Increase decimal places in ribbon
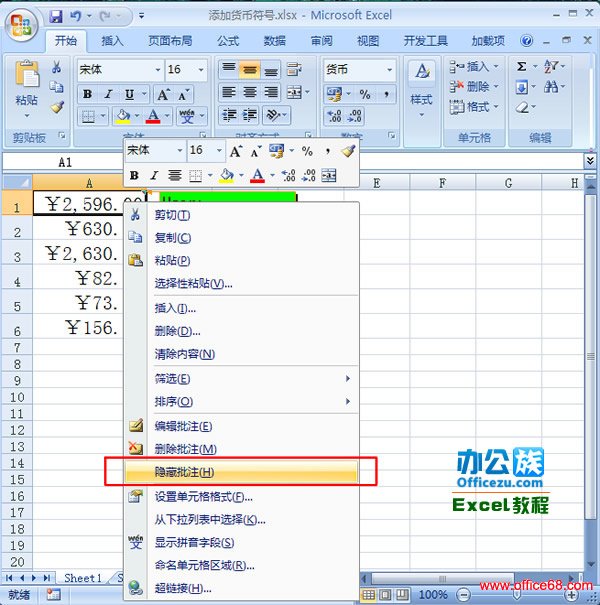This screenshot has width=600, height=605. coord(334,116)
